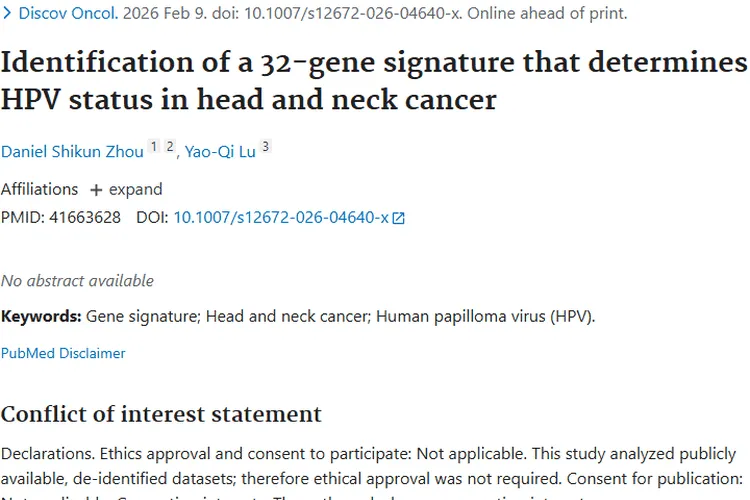This screenshot has width=750, height=500.
Task: Click the 'No abstract available' text
Action: 77,280
